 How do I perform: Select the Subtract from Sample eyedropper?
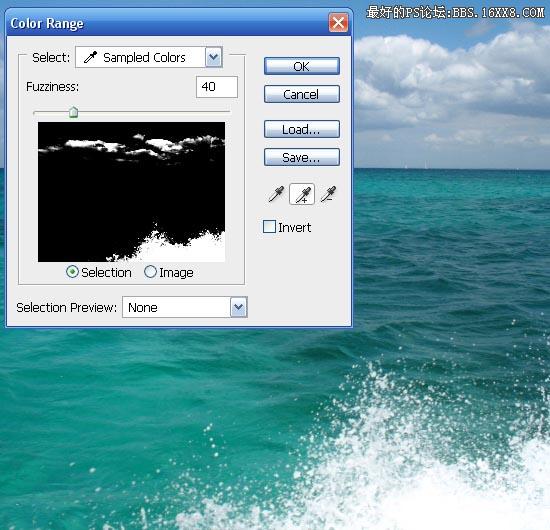point(328,194)
